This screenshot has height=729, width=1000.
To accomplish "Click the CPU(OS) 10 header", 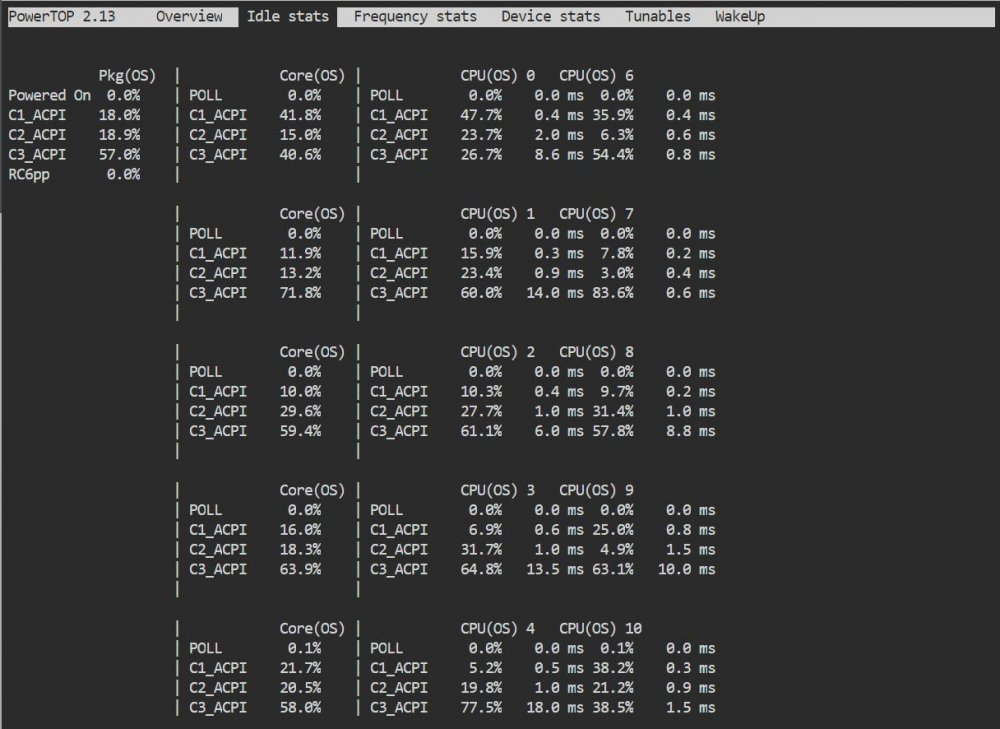I will point(600,629).
